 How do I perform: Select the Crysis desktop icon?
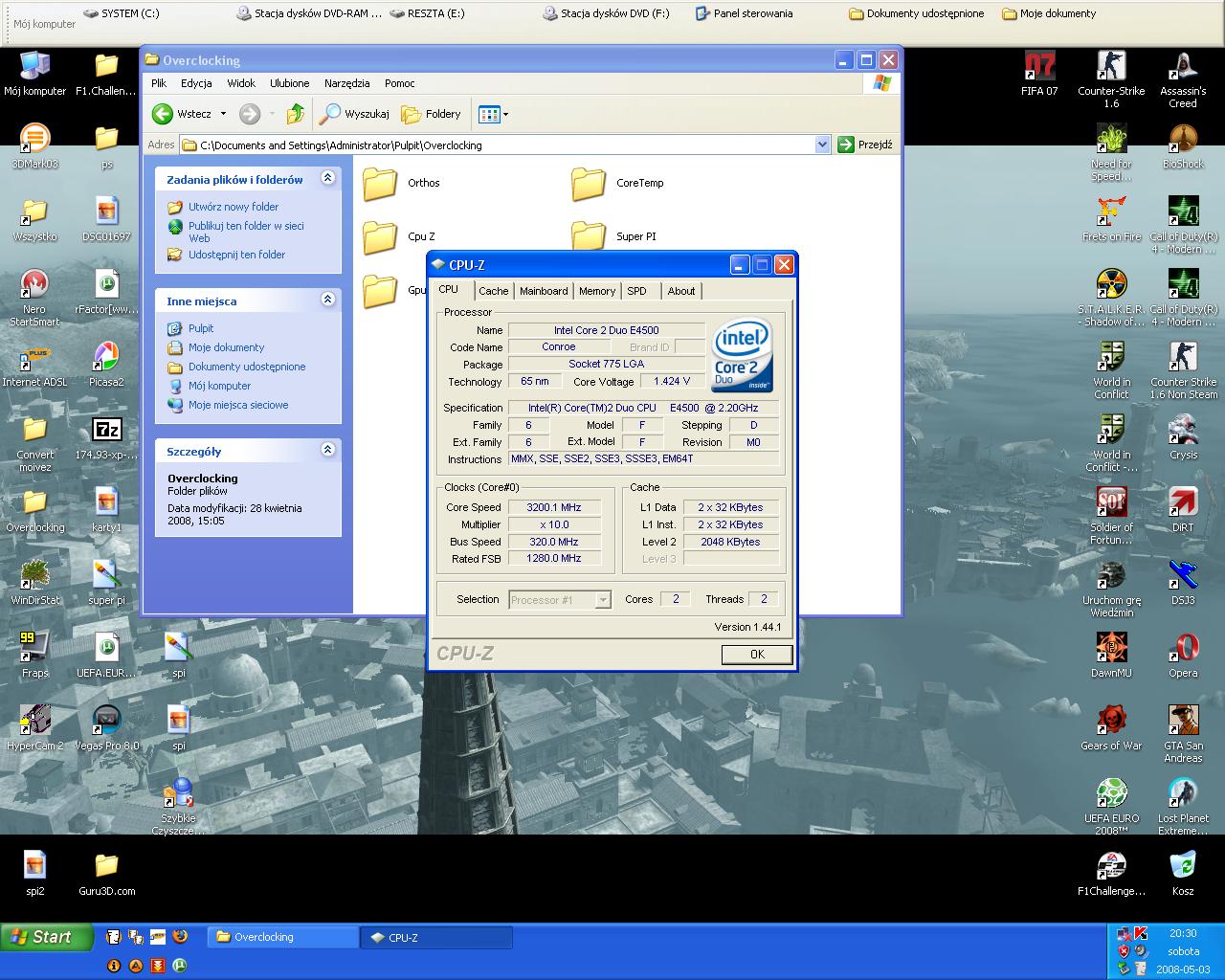[1183, 437]
